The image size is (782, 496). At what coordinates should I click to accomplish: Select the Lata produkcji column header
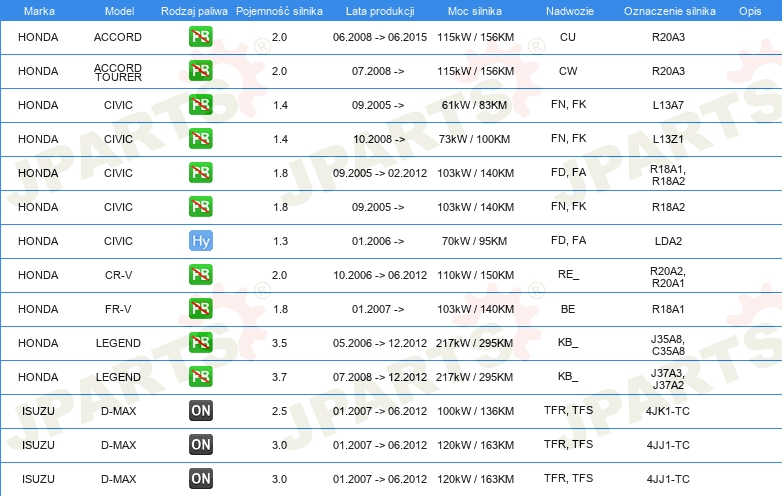tap(380, 11)
